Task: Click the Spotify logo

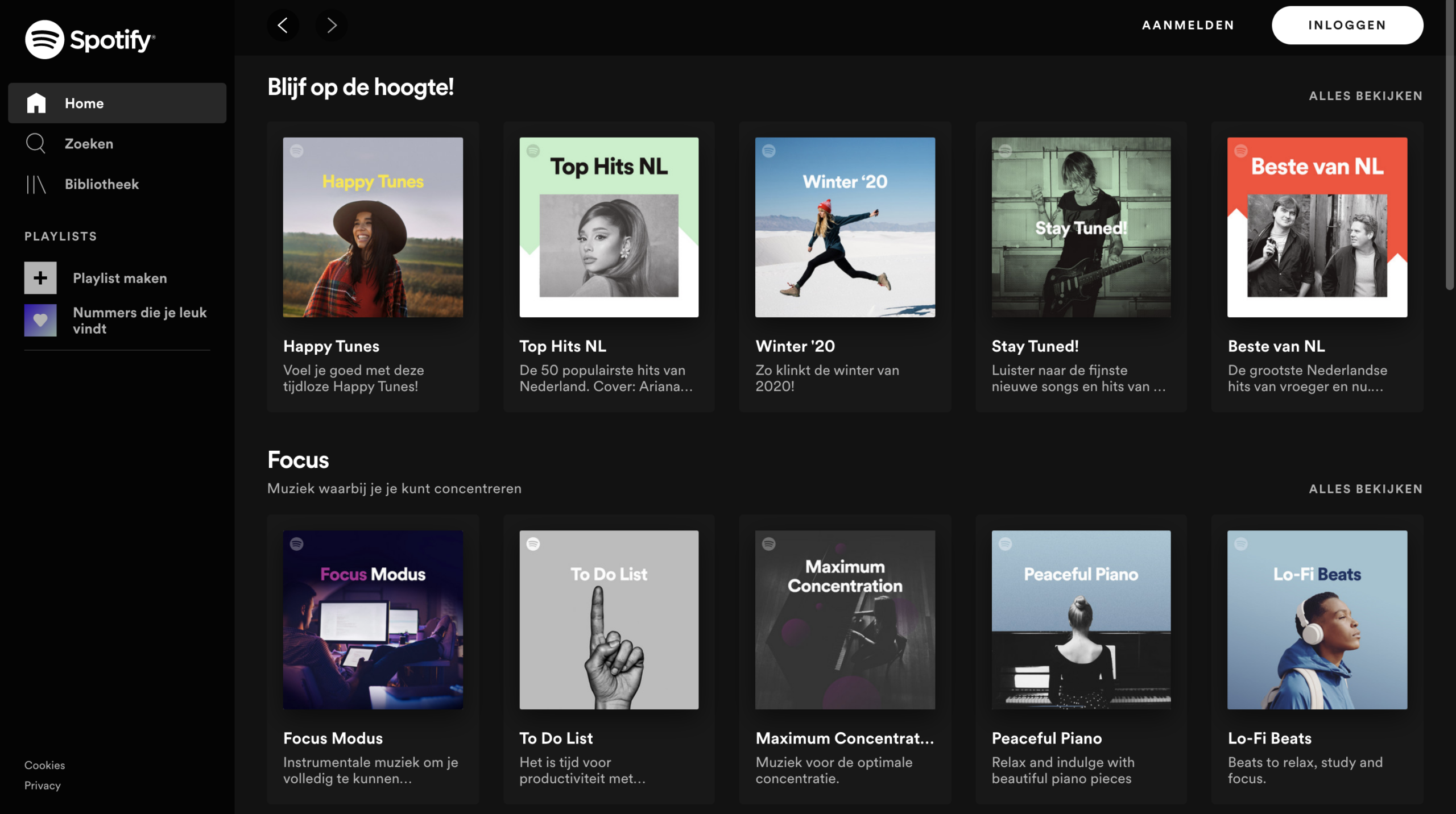Action: click(90, 39)
